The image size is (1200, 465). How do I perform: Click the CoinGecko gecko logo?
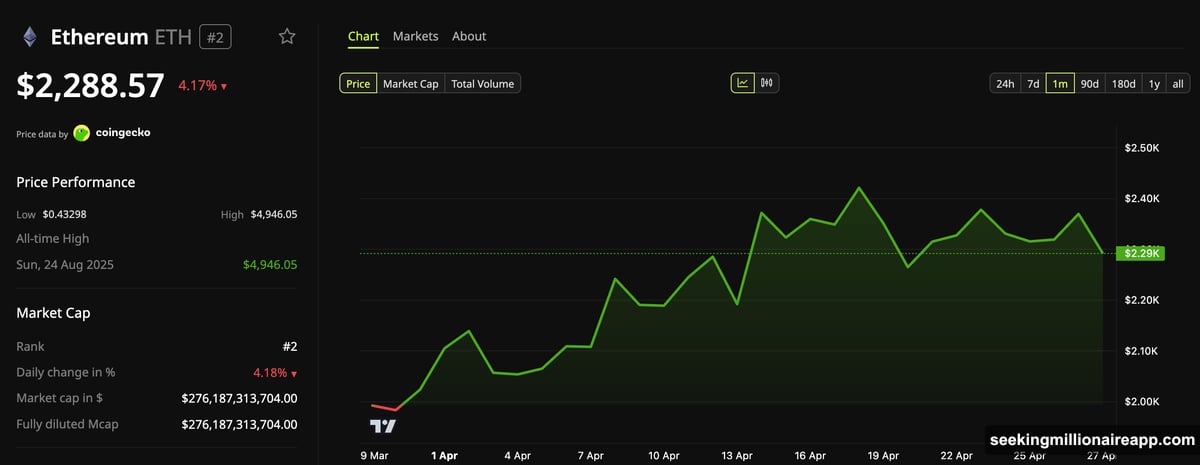point(82,133)
